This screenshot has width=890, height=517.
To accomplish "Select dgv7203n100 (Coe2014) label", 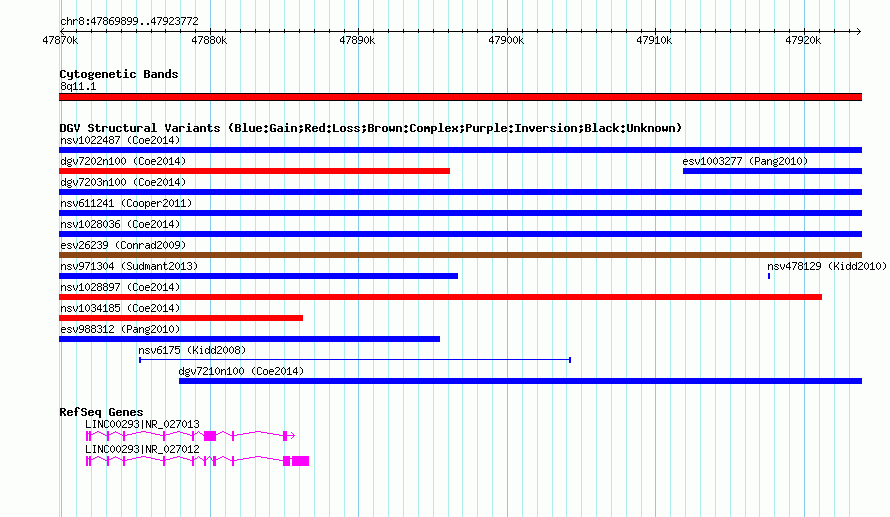I will [123, 182].
